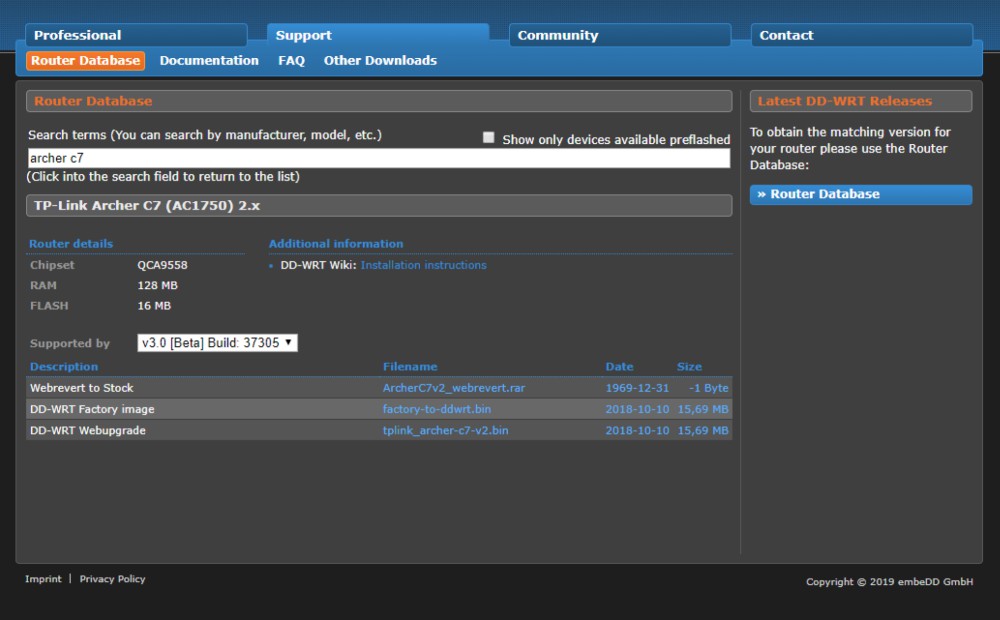Screen dimensions: 1000x620
Task: Open the Support tab
Action: pos(378,35)
